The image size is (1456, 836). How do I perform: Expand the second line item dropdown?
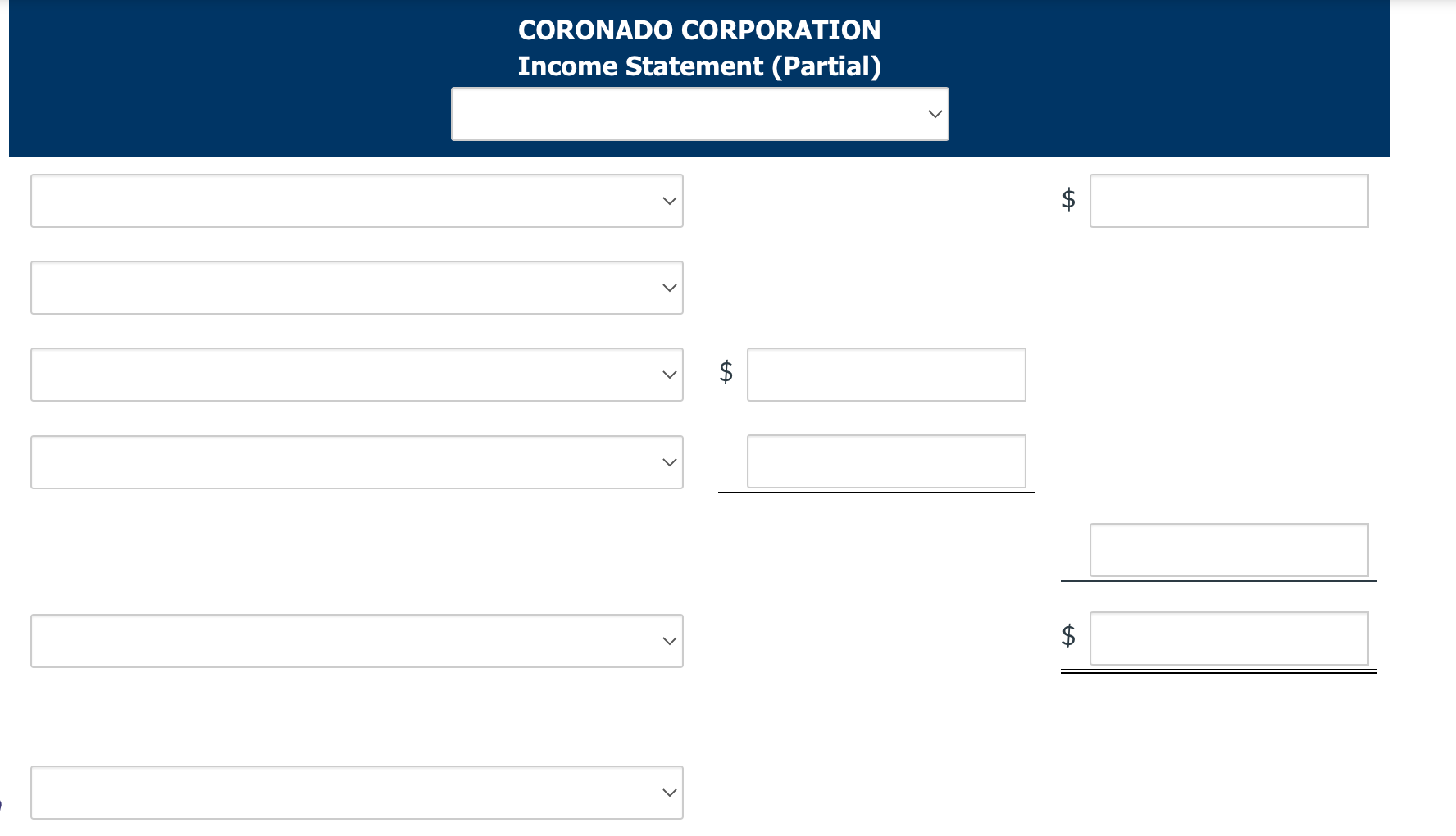(x=357, y=287)
